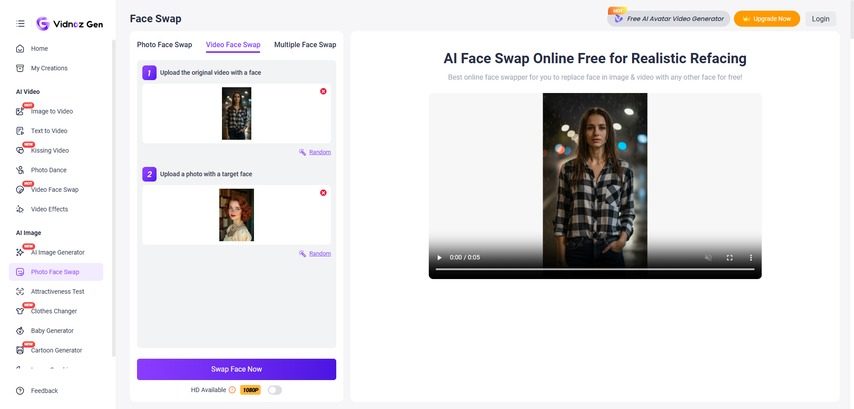Click the 'AI Video' section heading
This screenshot has width=854, height=409.
pyautogui.click(x=28, y=91)
